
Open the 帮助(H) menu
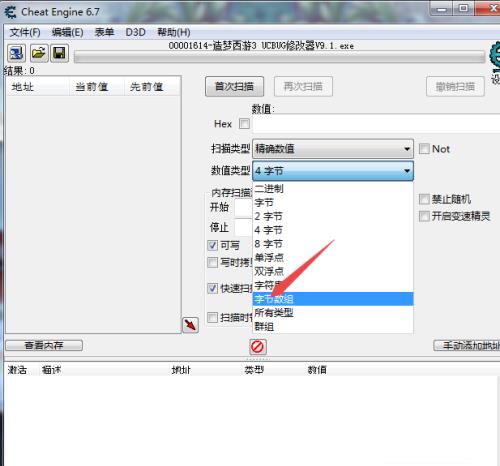pyautogui.click(x=174, y=32)
